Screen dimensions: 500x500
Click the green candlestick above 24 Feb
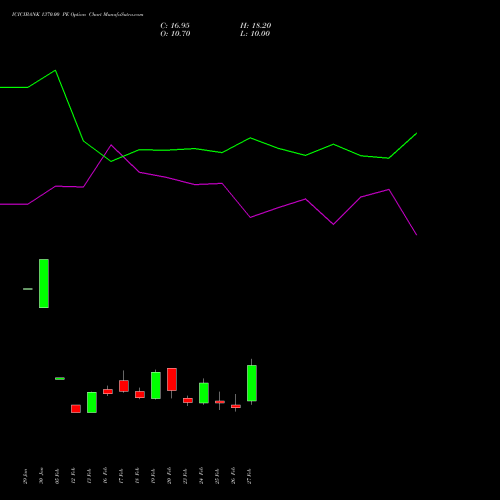(x=204, y=393)
